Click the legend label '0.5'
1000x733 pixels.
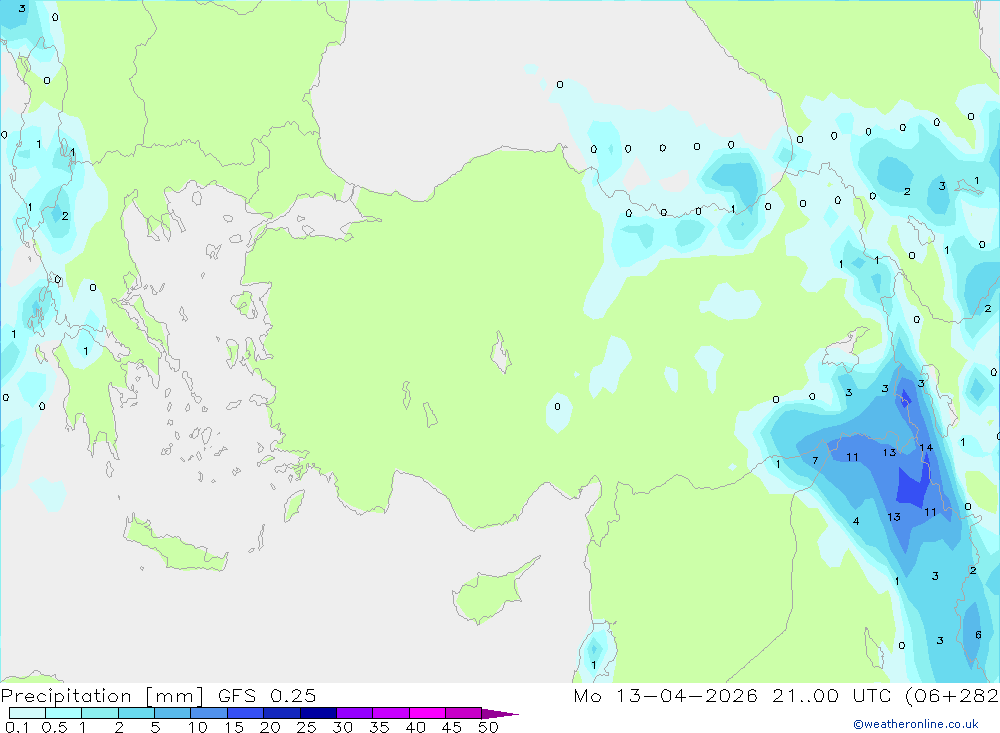(55, 727)
